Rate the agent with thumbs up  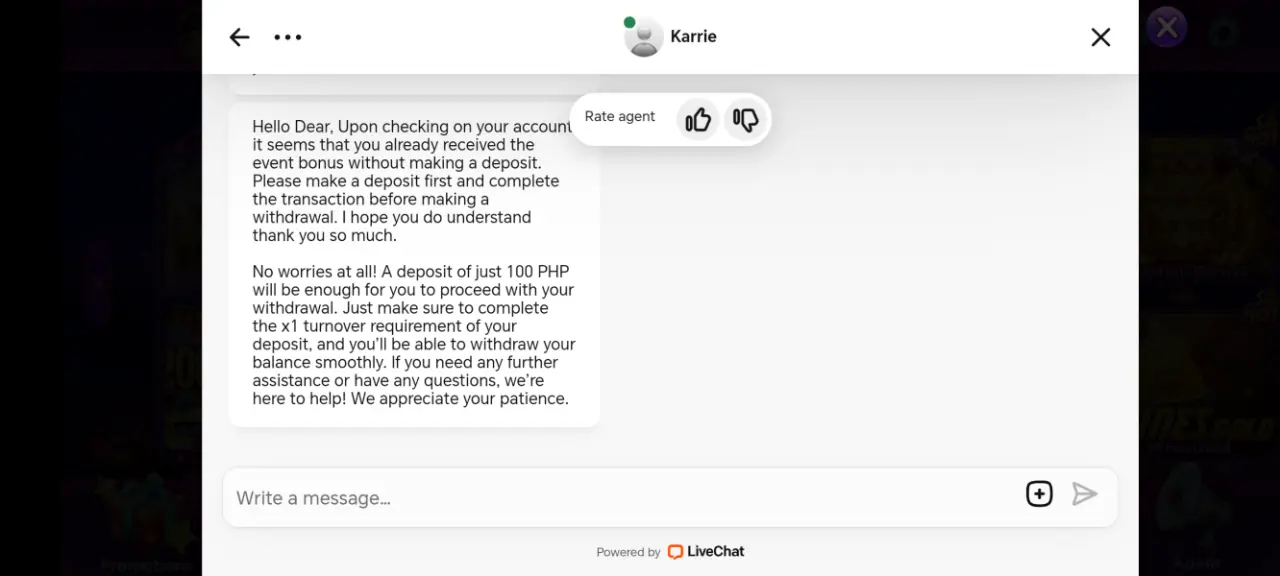[x=698, y=120]
